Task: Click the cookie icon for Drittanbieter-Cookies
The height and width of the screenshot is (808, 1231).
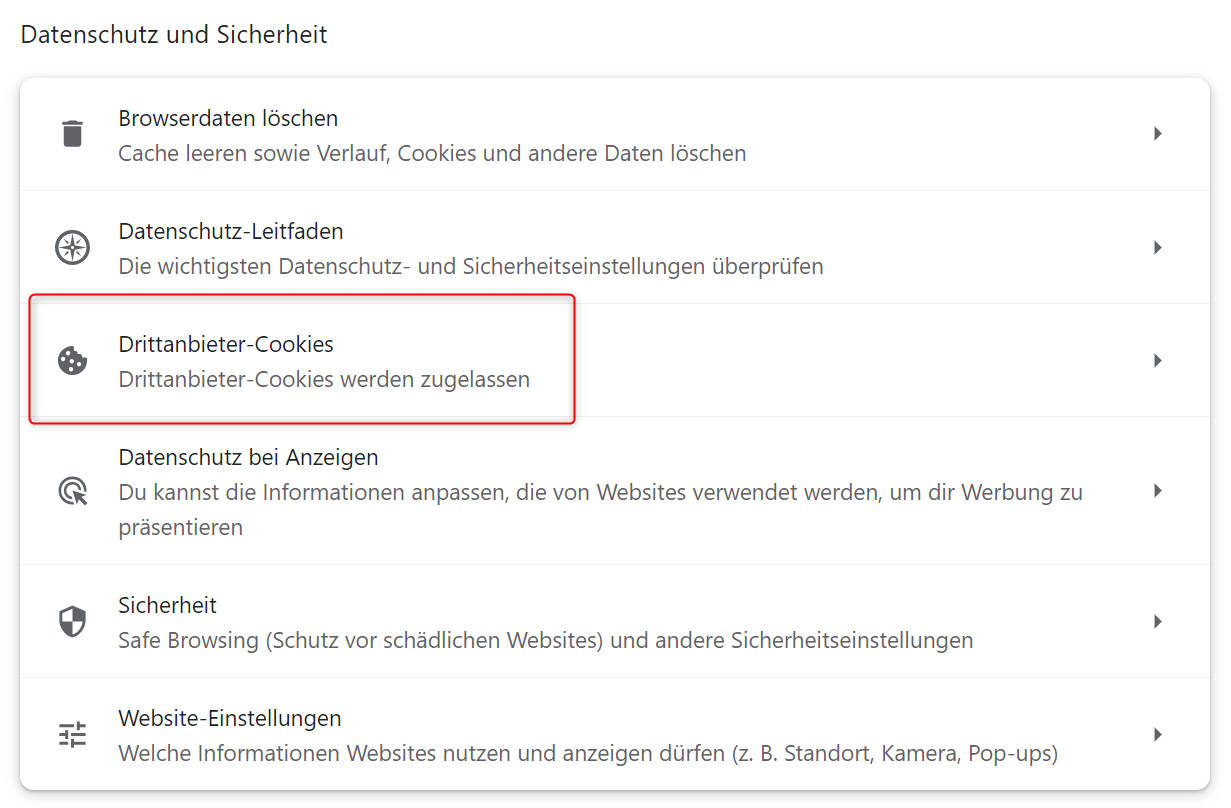Action: (72, 360)
